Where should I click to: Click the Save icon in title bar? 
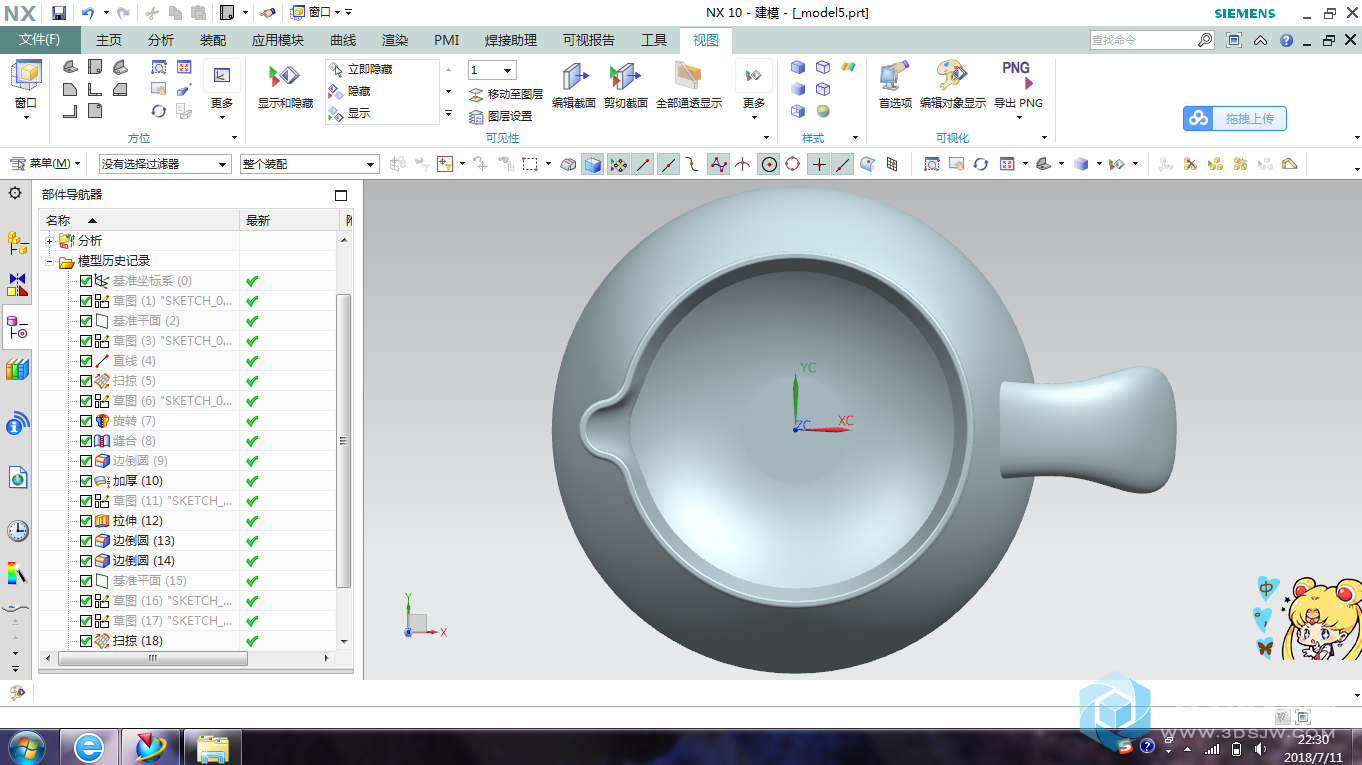(59, 13)
